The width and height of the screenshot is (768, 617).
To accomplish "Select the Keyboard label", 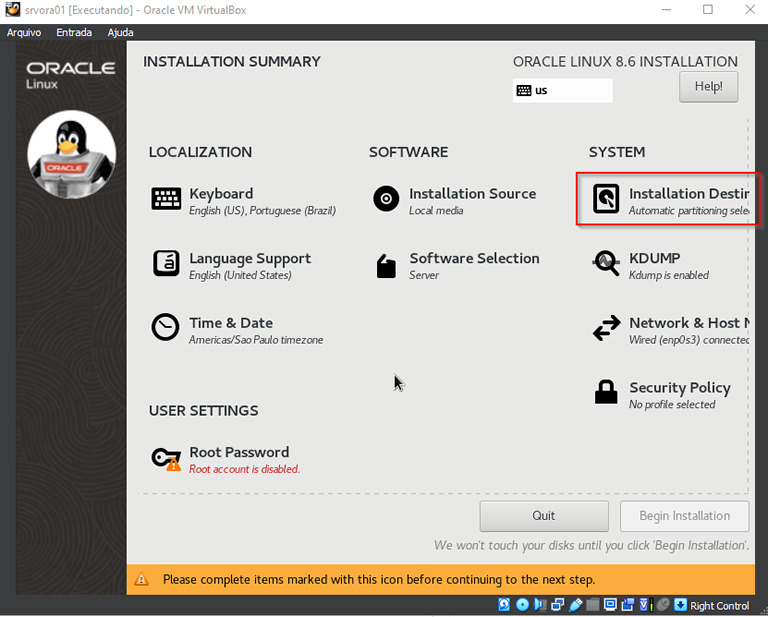I will [x=221, y=193].
